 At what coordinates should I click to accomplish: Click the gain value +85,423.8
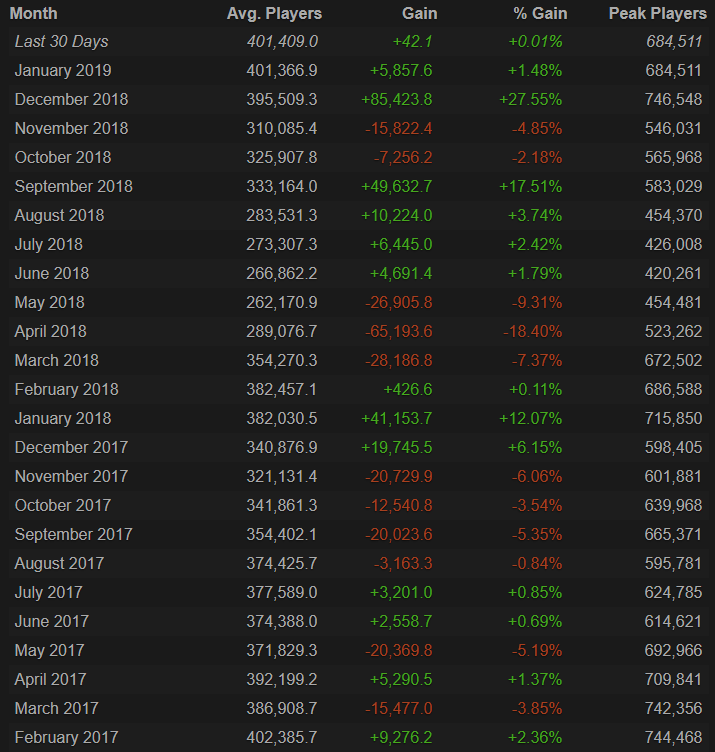tap(397, 99)
